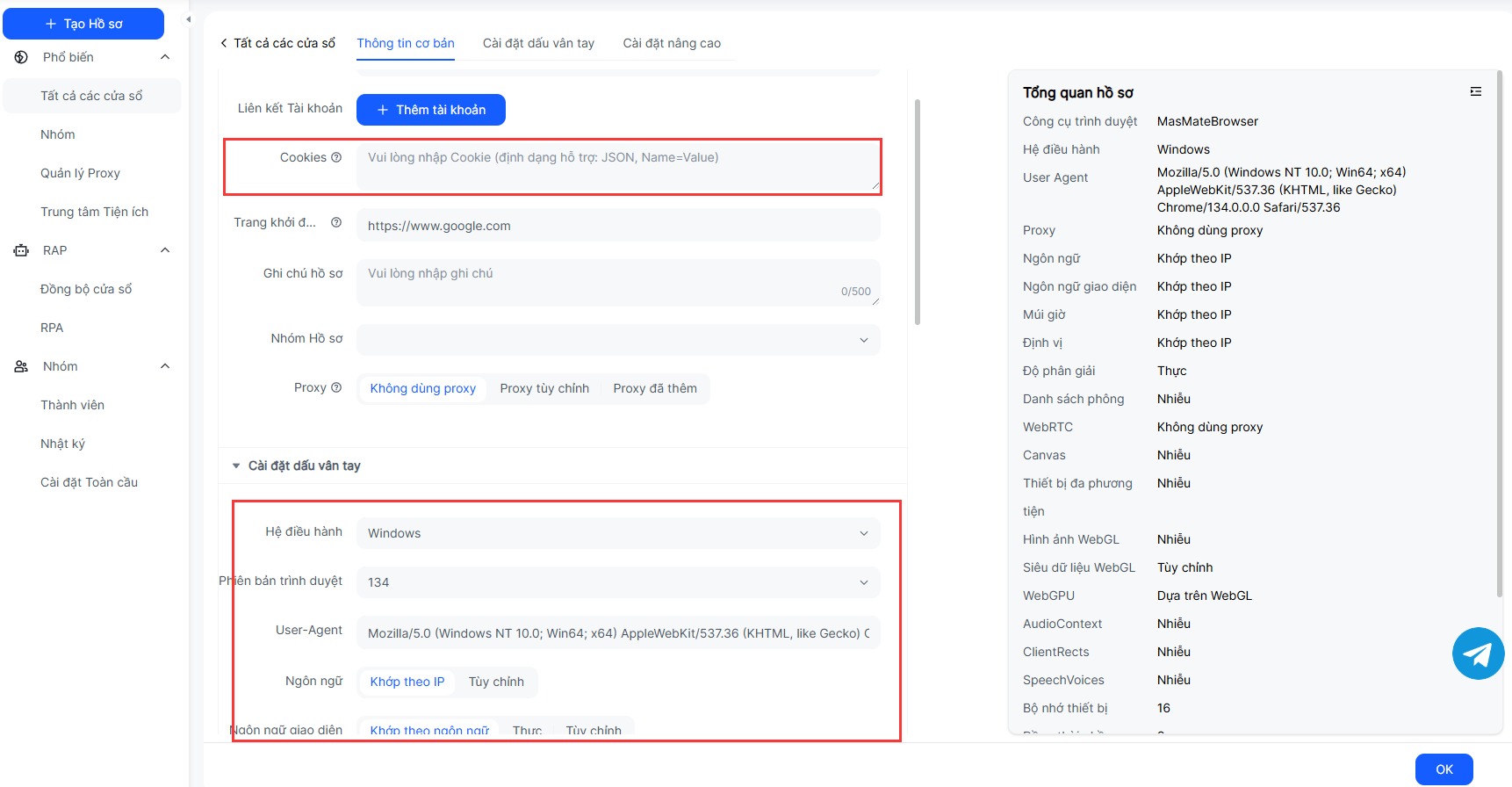Open the browser version 134 dropdown
The height and width of the screenshot is (787, 1512).
point(617,582)
